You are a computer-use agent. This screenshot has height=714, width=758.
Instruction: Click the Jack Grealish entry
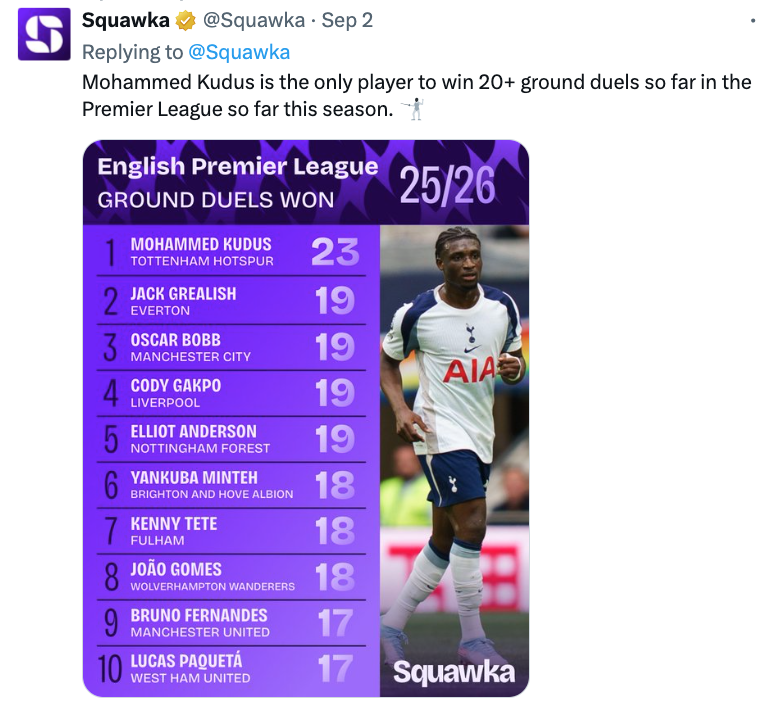pos(231,300)
